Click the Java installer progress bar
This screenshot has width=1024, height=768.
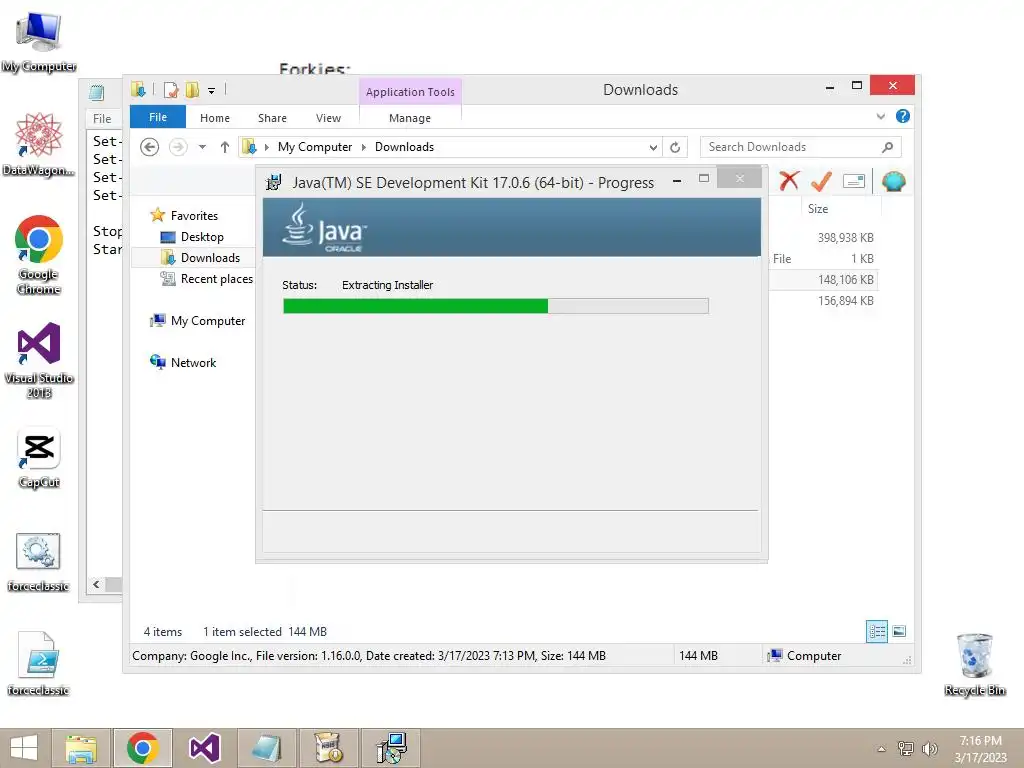coord(496,306)
